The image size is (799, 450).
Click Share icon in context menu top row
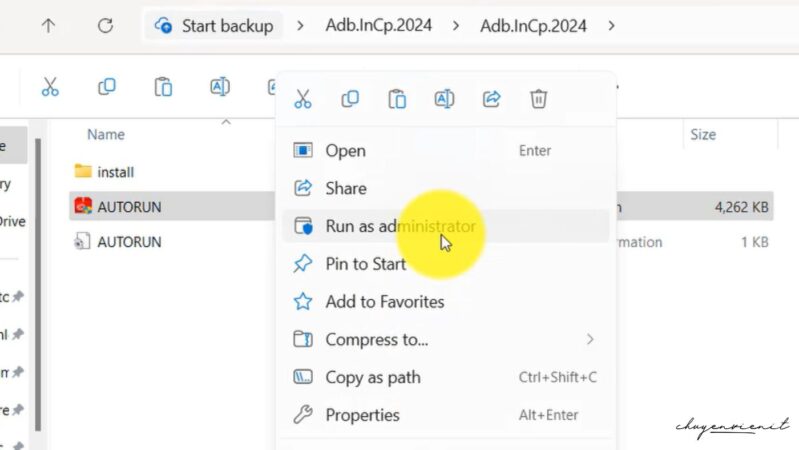[x=492, y=99]
